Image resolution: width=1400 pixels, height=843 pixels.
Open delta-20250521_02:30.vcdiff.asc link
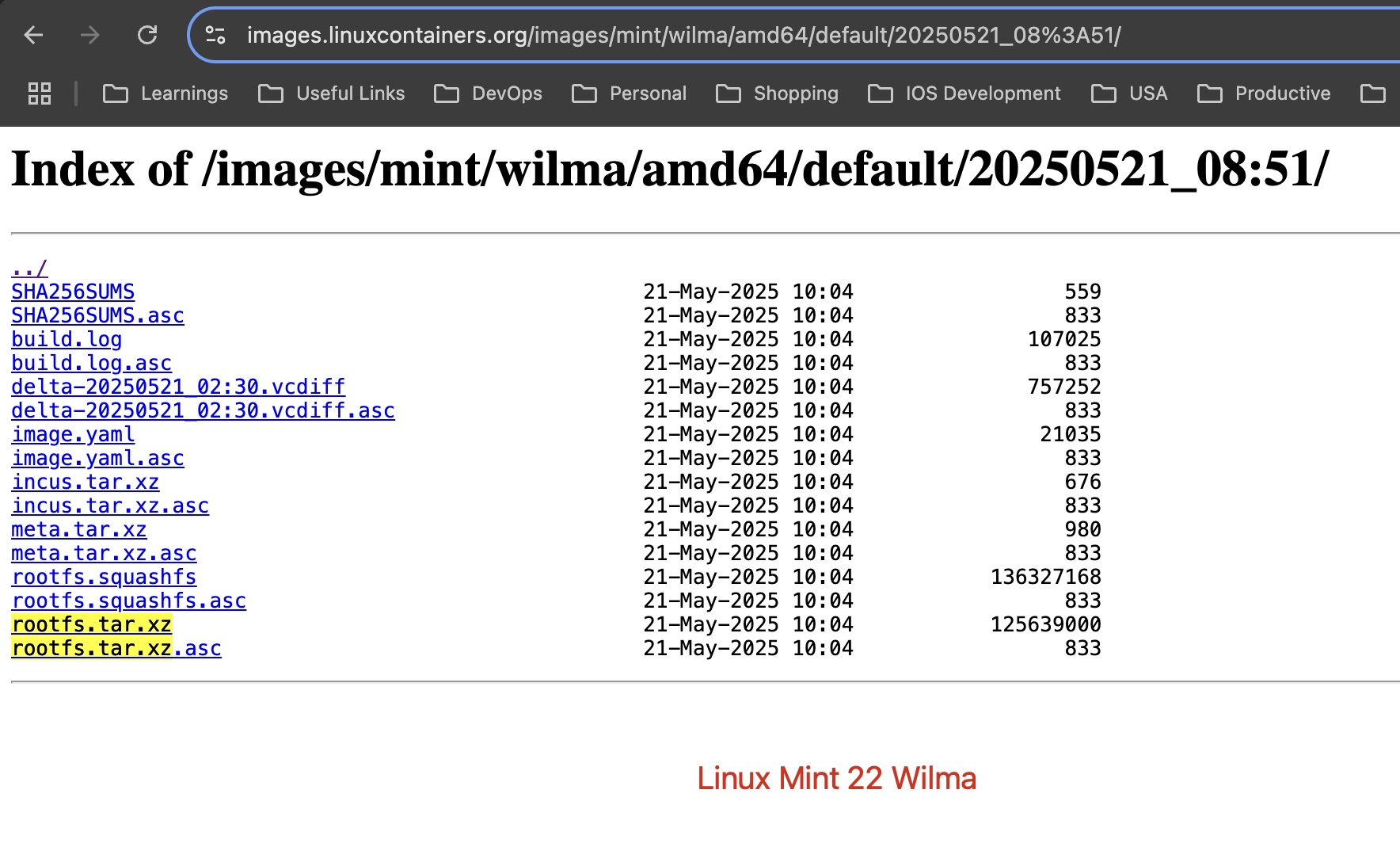coord(203,410)
